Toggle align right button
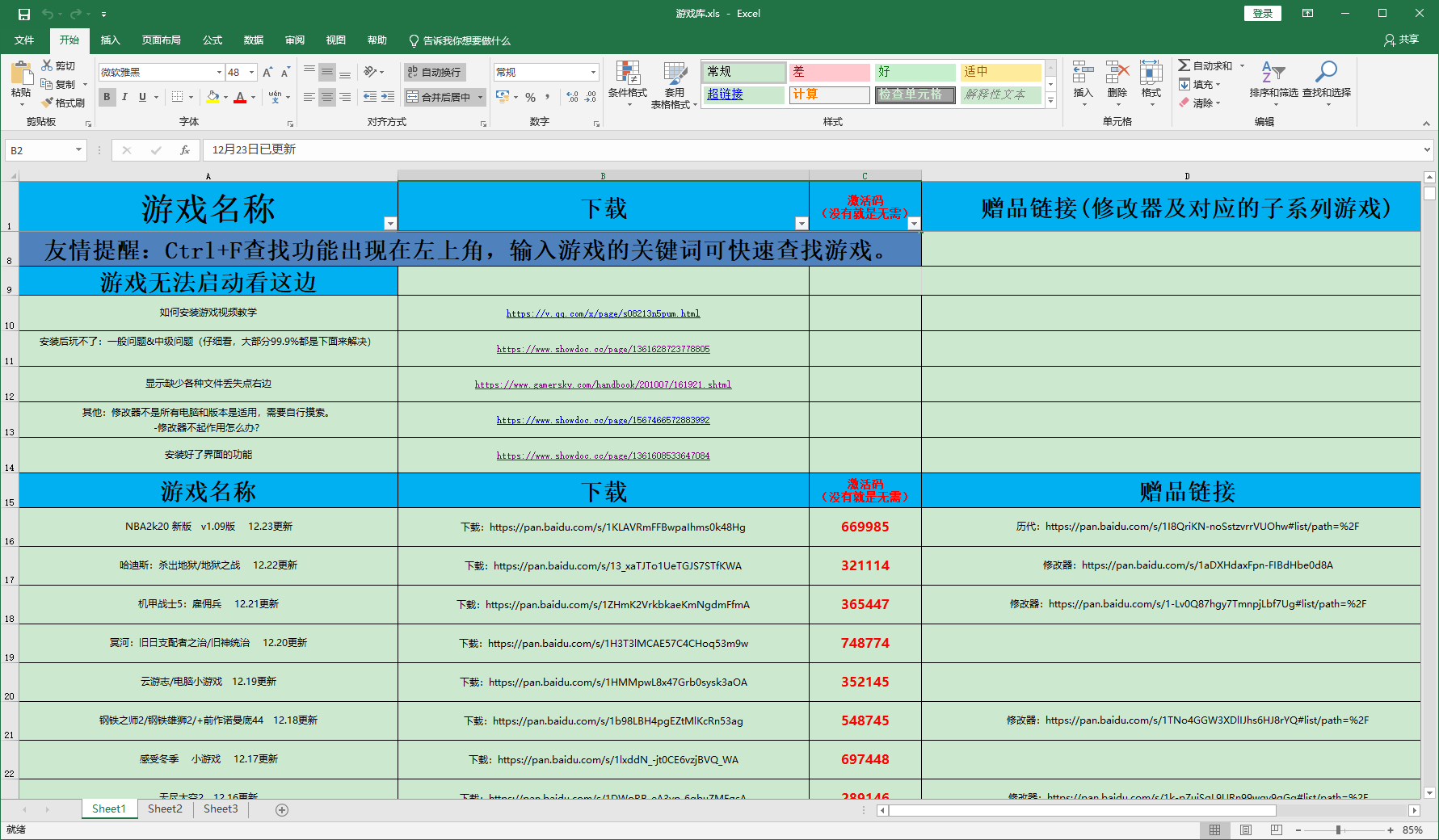1439x840 pixels. click(345, 97)
